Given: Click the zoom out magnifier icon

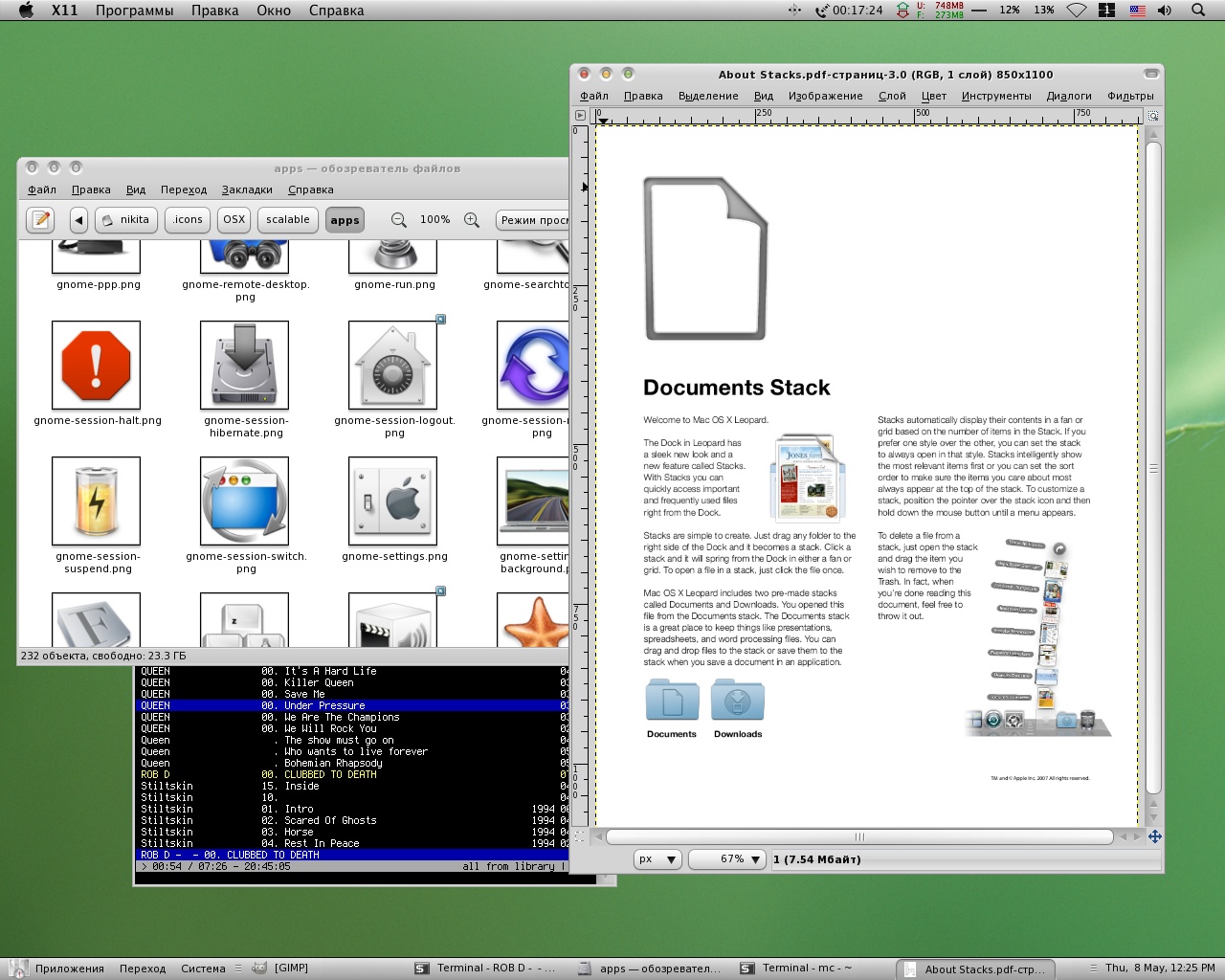Looking at the screenshot, I should (399, 220).
